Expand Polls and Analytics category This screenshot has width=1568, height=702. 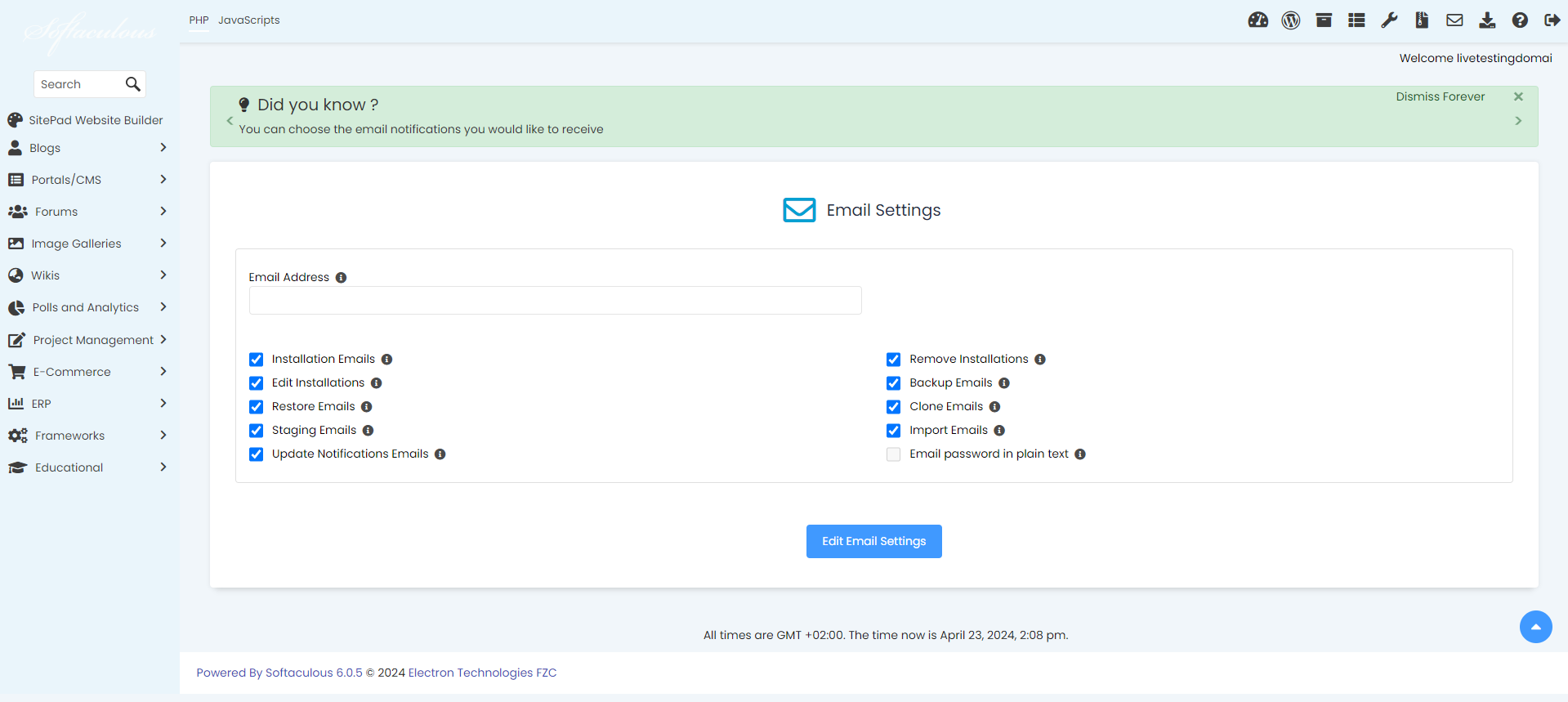(87, 307)
